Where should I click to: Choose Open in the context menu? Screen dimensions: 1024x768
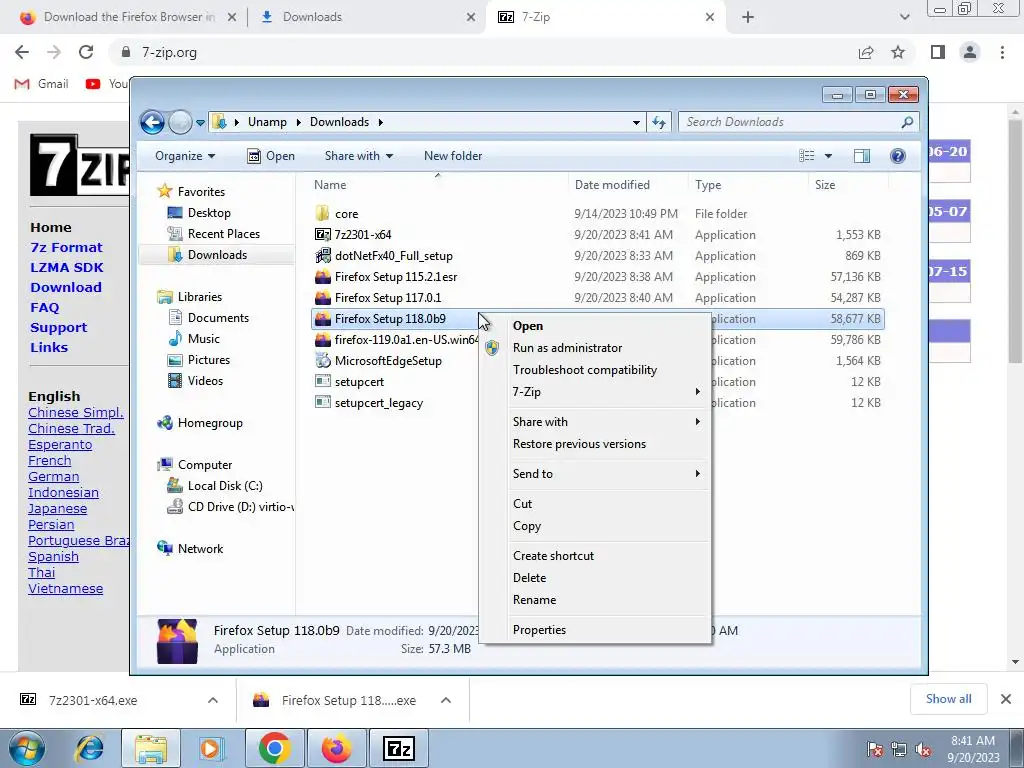click(x=607, y=326)
